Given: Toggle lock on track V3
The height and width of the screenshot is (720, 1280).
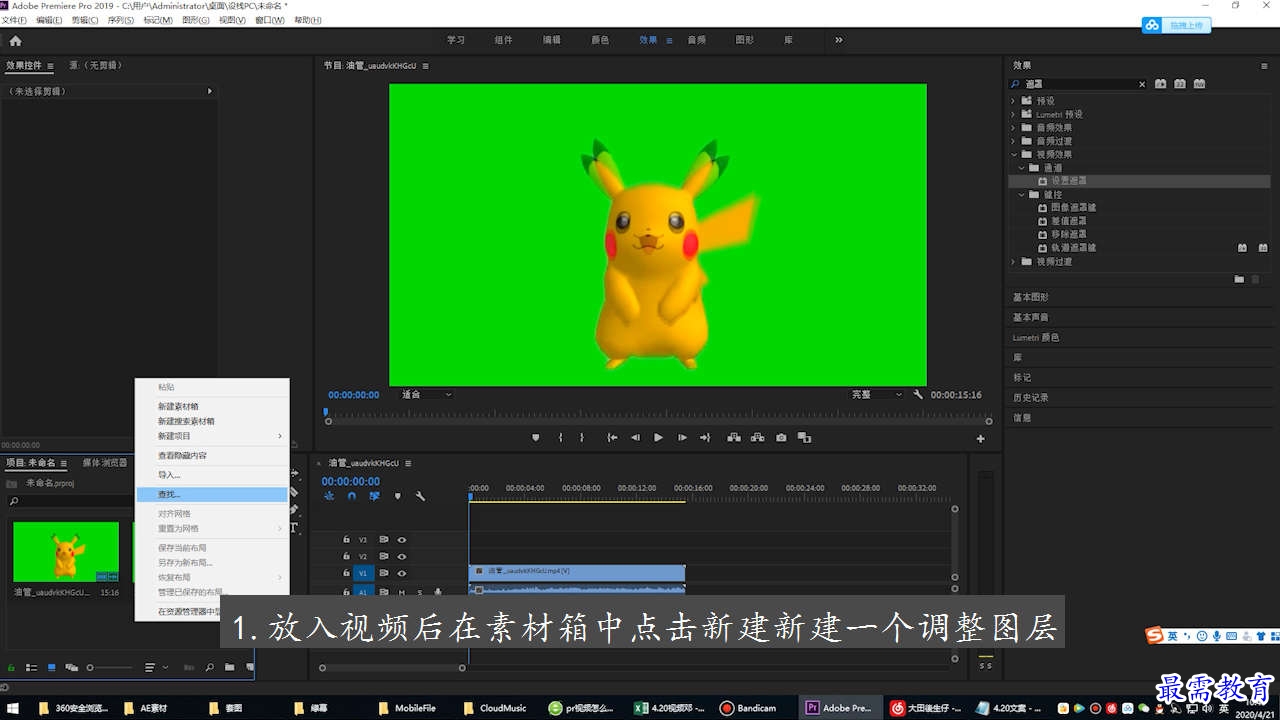Looking at the screenshot, I should (x=346, y=540).
